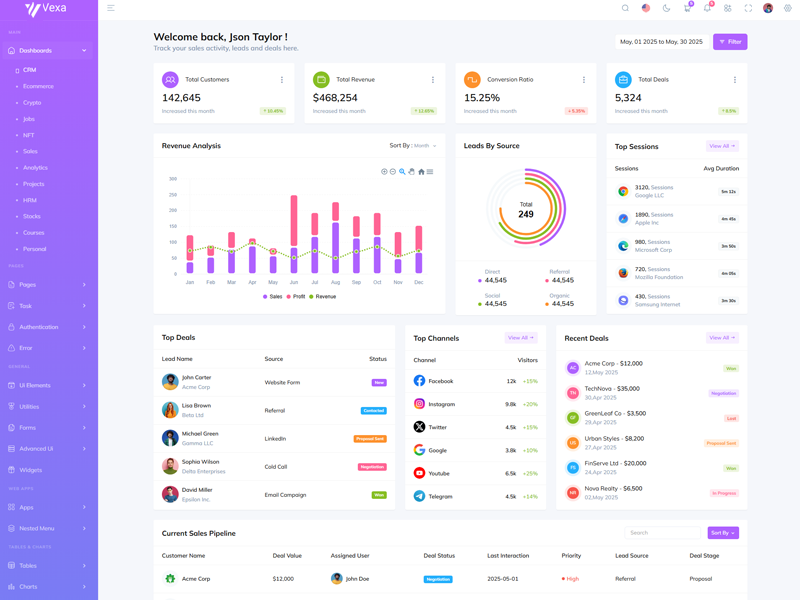
Task: Click the Filter button
Action: point(730,42)
